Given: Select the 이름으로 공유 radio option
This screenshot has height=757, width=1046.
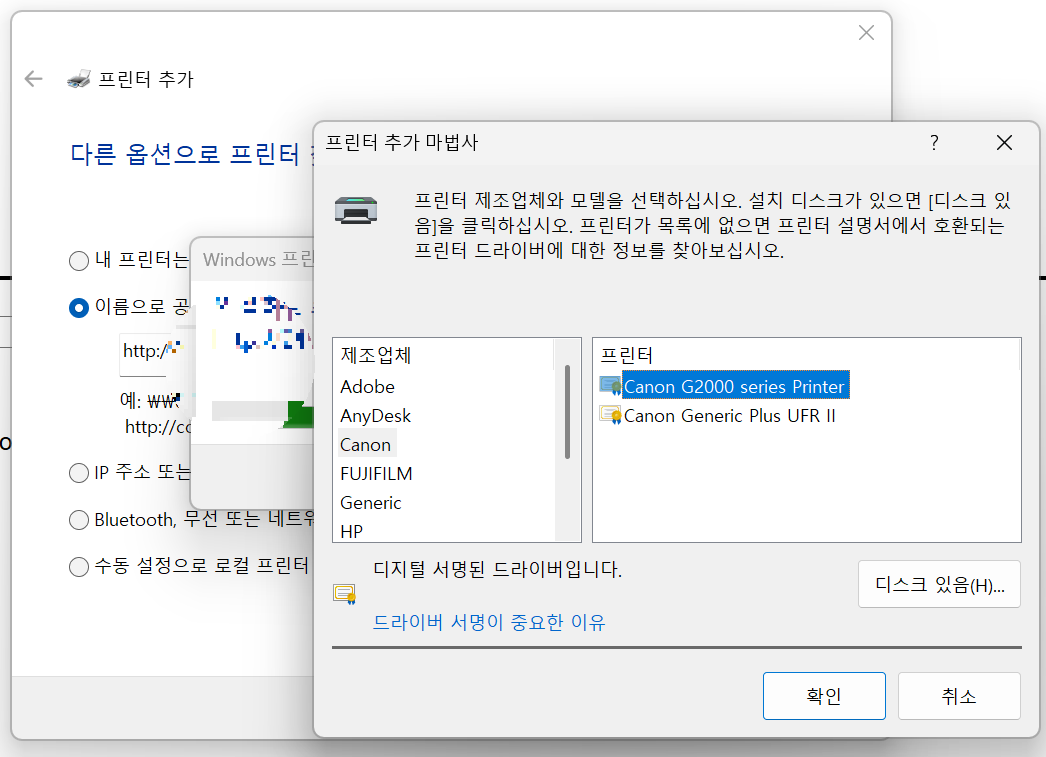Looking at the screenshot, I should 79,307.
